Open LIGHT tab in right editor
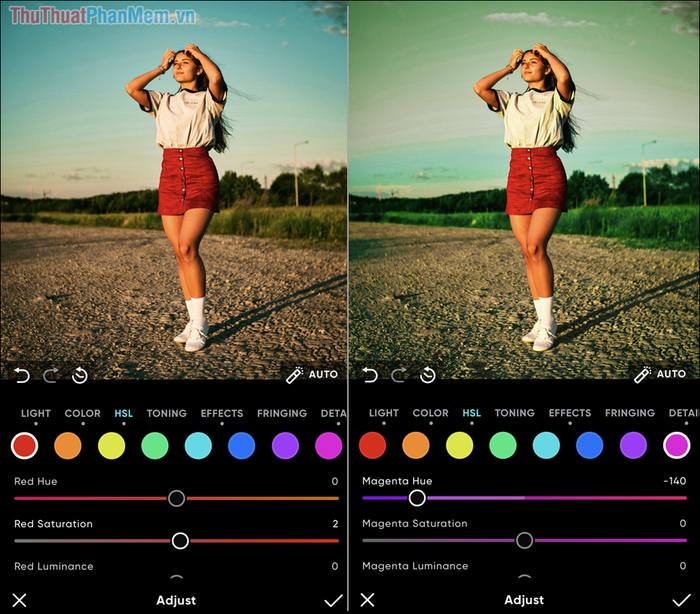 tap(383, 413)
